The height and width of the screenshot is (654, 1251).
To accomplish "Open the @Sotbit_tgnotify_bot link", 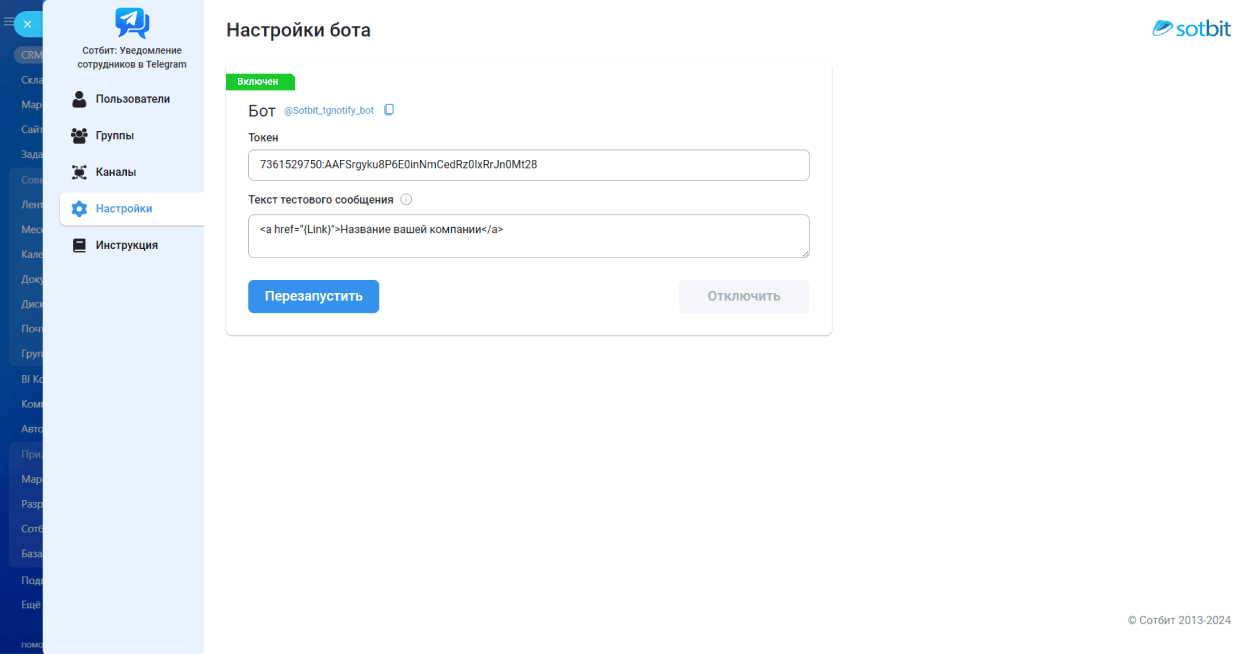I will pos(329,111).
